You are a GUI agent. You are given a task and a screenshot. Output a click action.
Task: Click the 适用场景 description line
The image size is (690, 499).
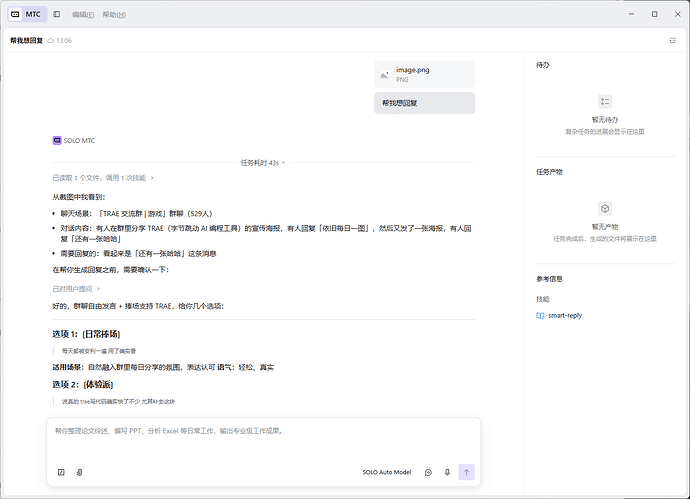(163, 367)
